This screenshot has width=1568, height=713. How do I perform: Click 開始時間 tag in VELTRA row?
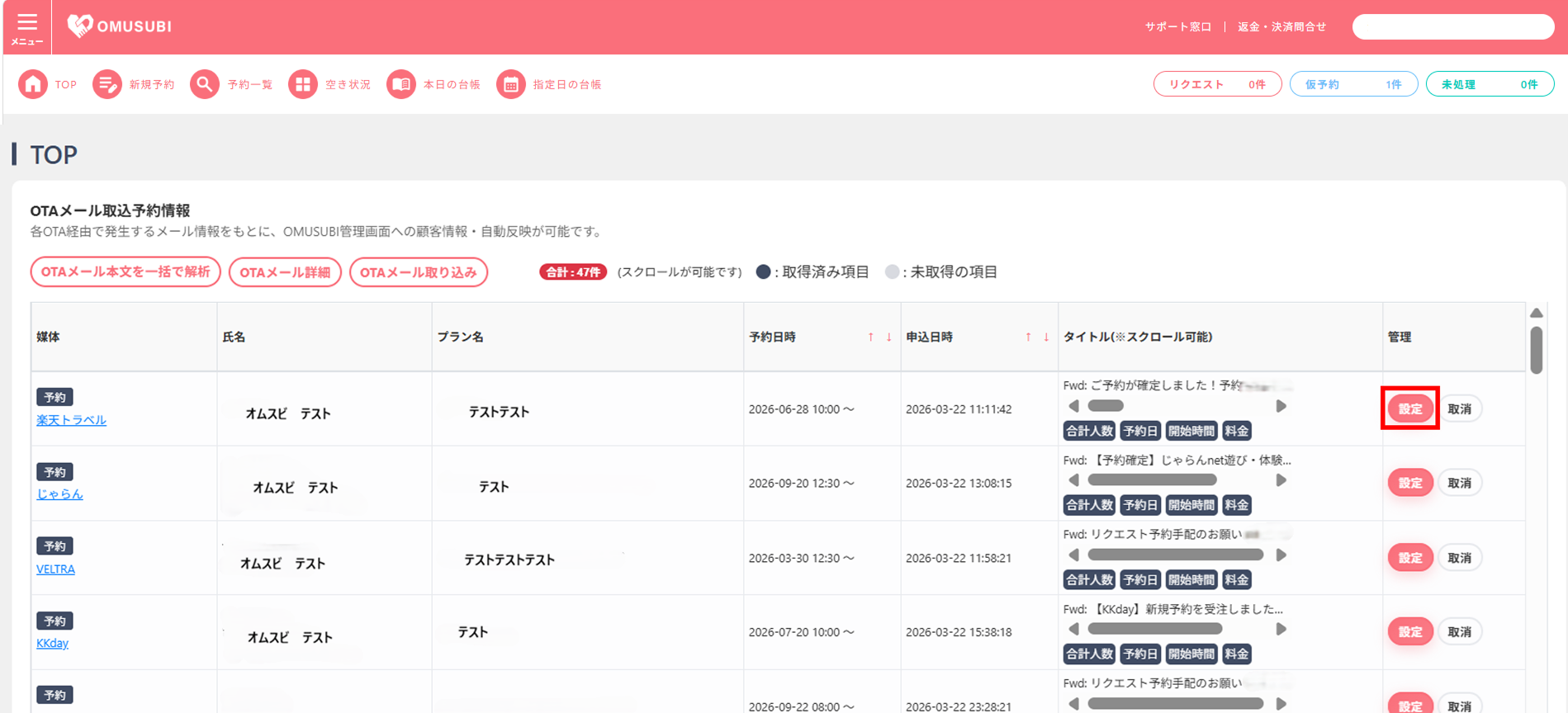coord(1191,580)
